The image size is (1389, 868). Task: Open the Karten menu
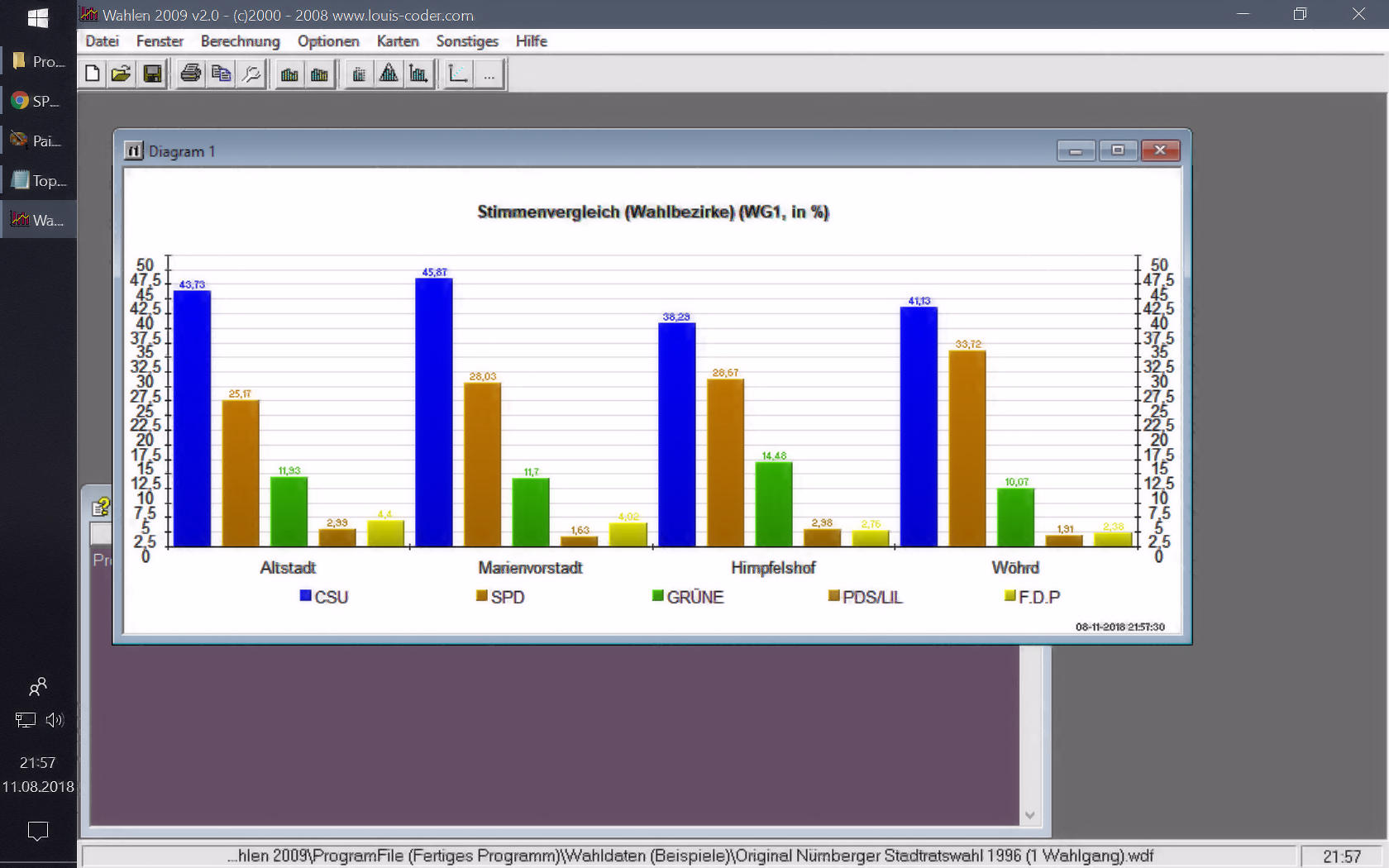397,41
